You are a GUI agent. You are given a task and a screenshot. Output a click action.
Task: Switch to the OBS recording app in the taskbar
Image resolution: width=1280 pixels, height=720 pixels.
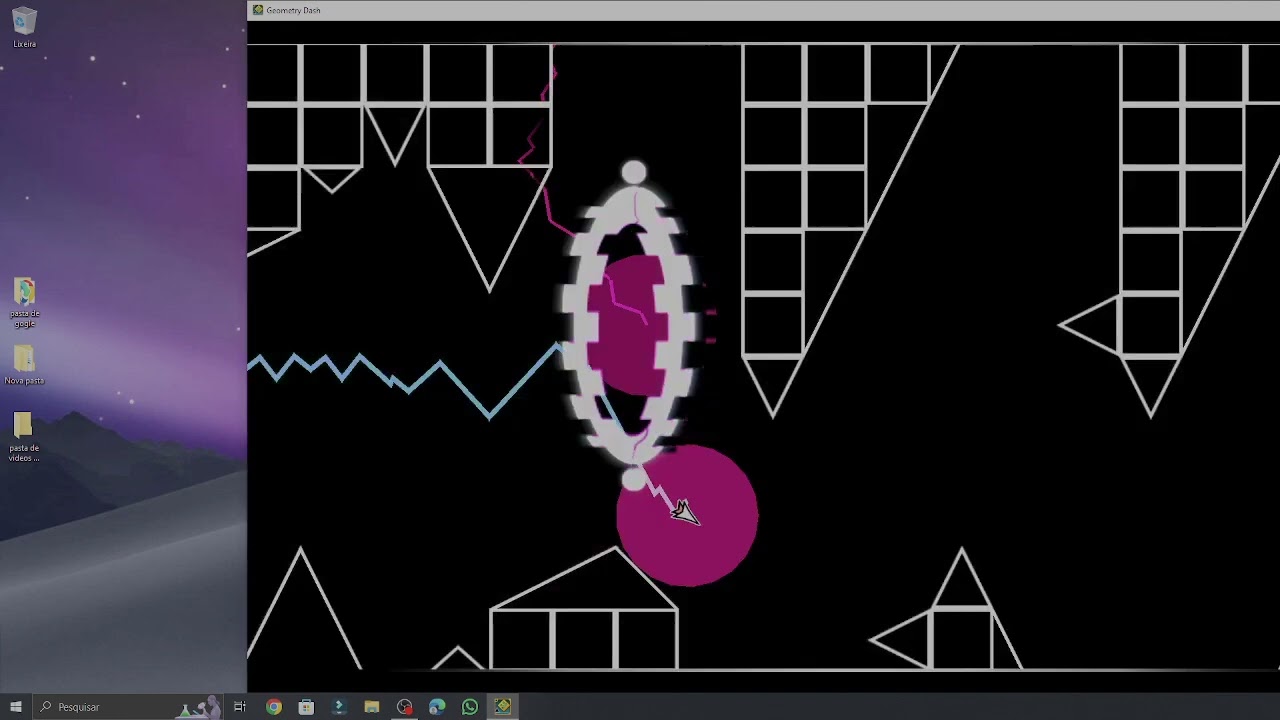click(x=404, y=707)
